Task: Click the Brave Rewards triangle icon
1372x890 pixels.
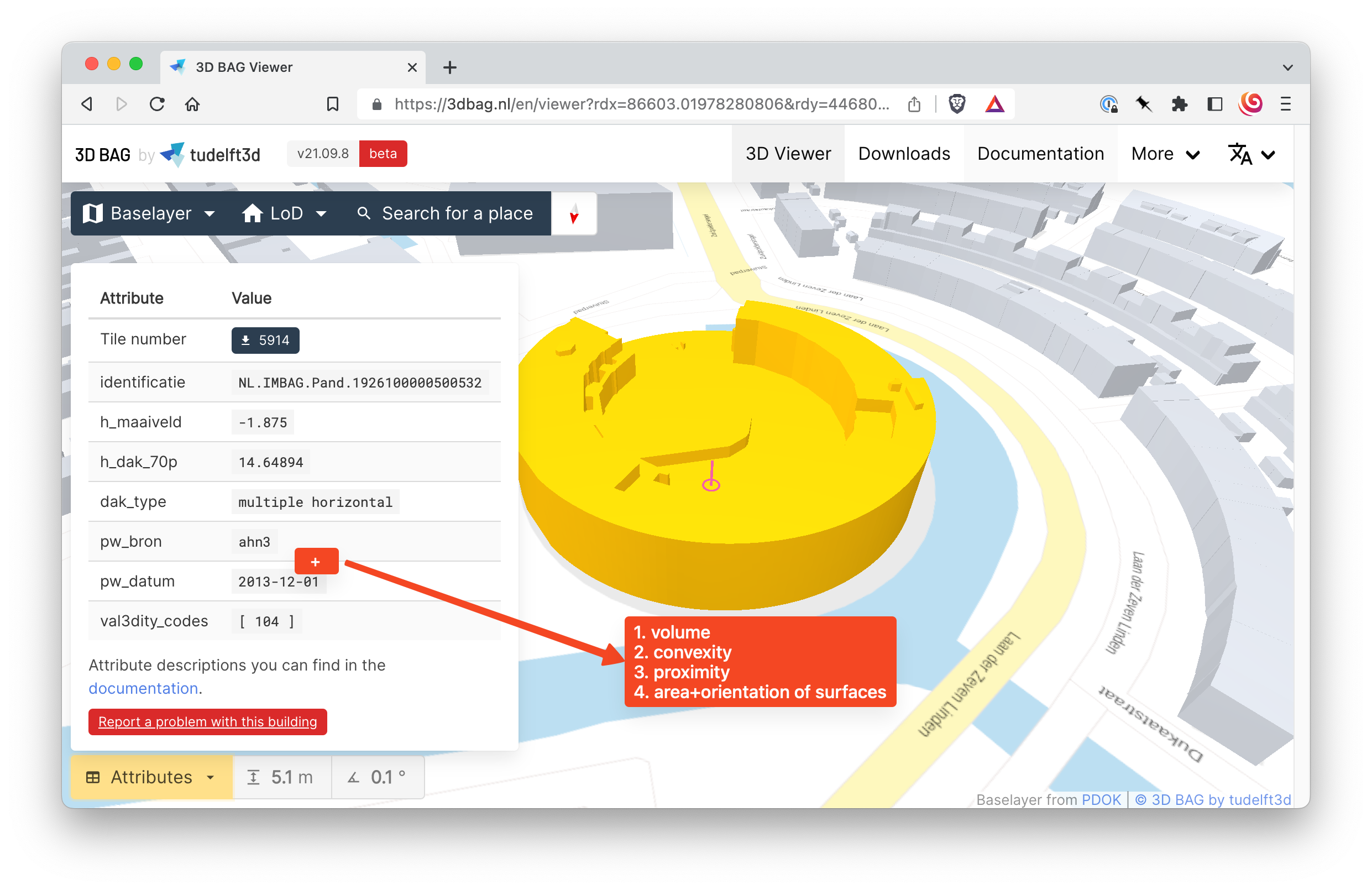Action: [x=995, y=104]
